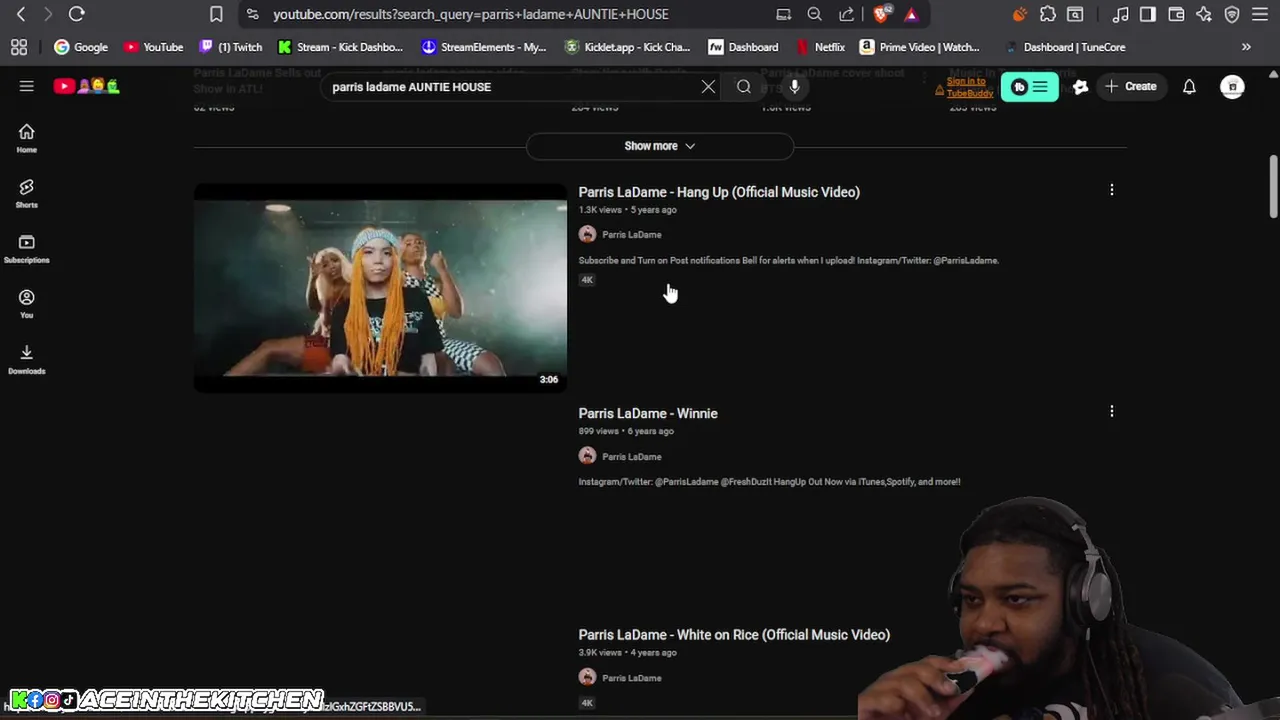Open Parris LaDame - Hang Up title
The image size is (1280, 720).
(x=719, y=192)
